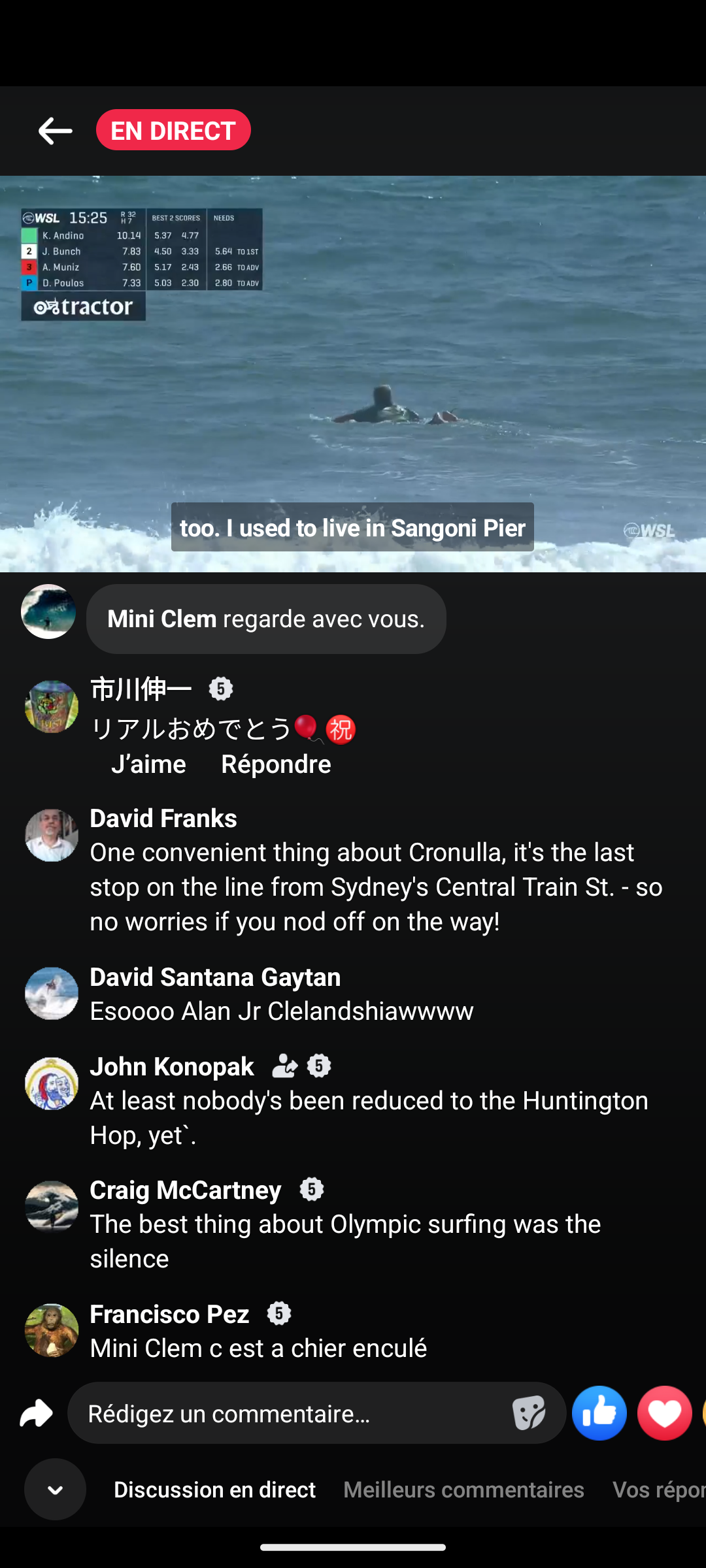Tap Répondre under 市川伸一's comment
The width and height of the screenshot is (706, 1568).
tap(276, 764)
